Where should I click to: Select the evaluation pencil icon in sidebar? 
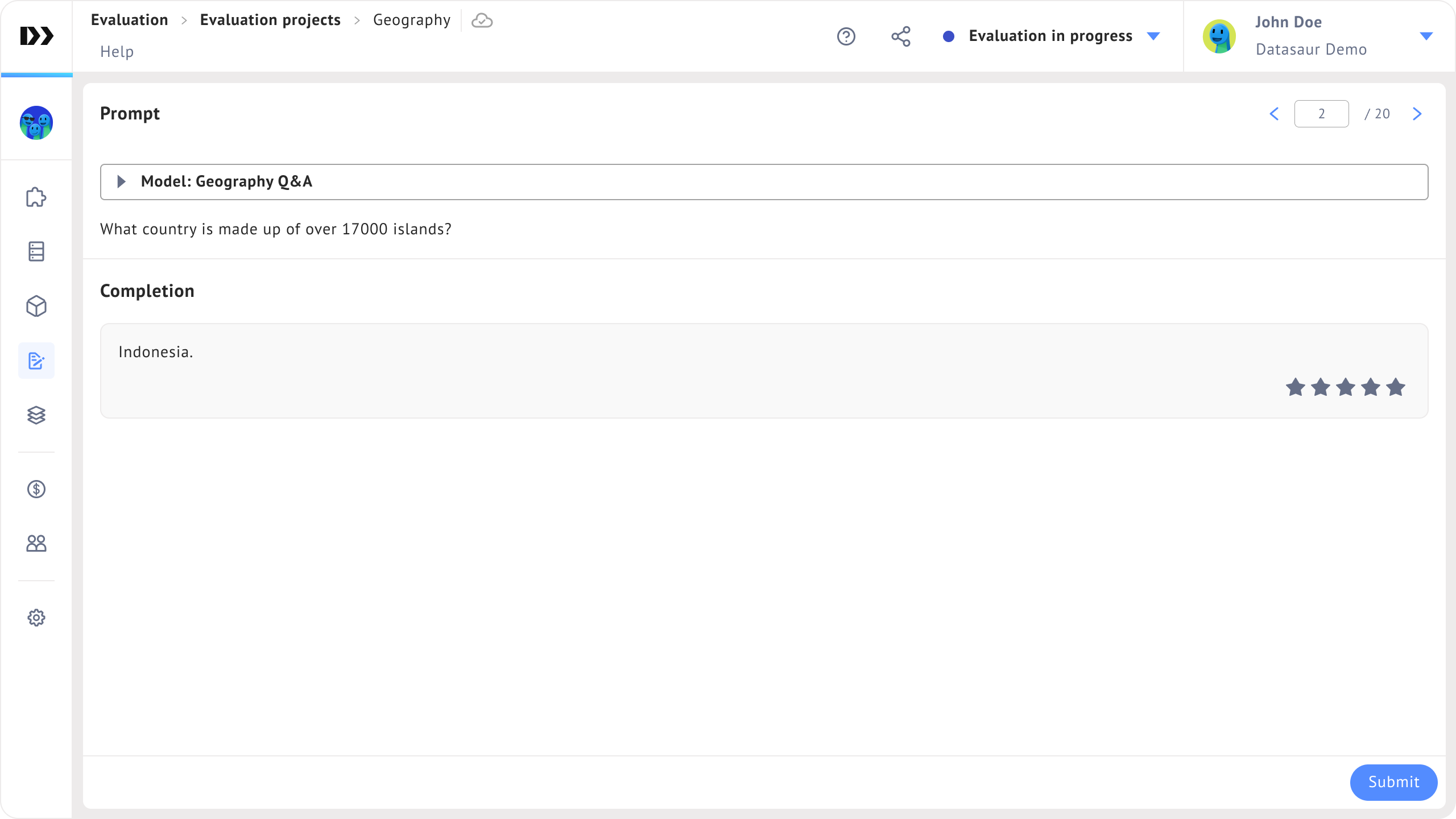[36, 361]
